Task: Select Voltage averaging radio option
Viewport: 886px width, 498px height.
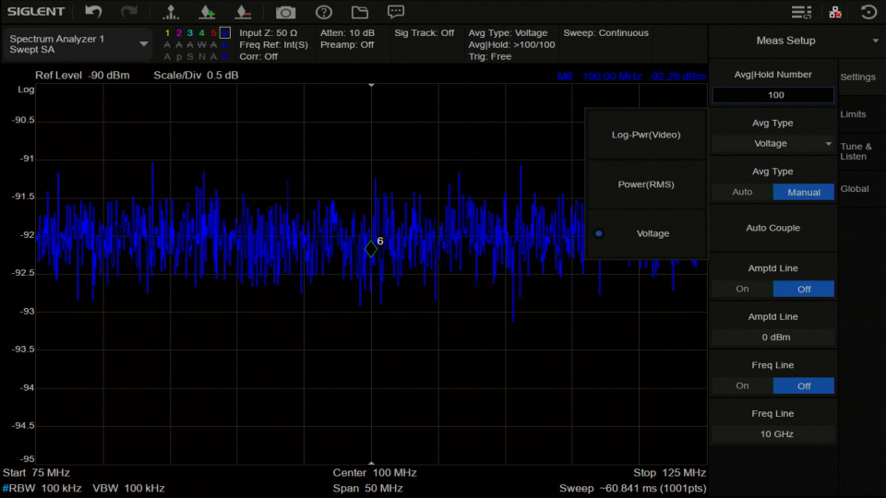Action: pyautogui.click(x=646, y=233)
